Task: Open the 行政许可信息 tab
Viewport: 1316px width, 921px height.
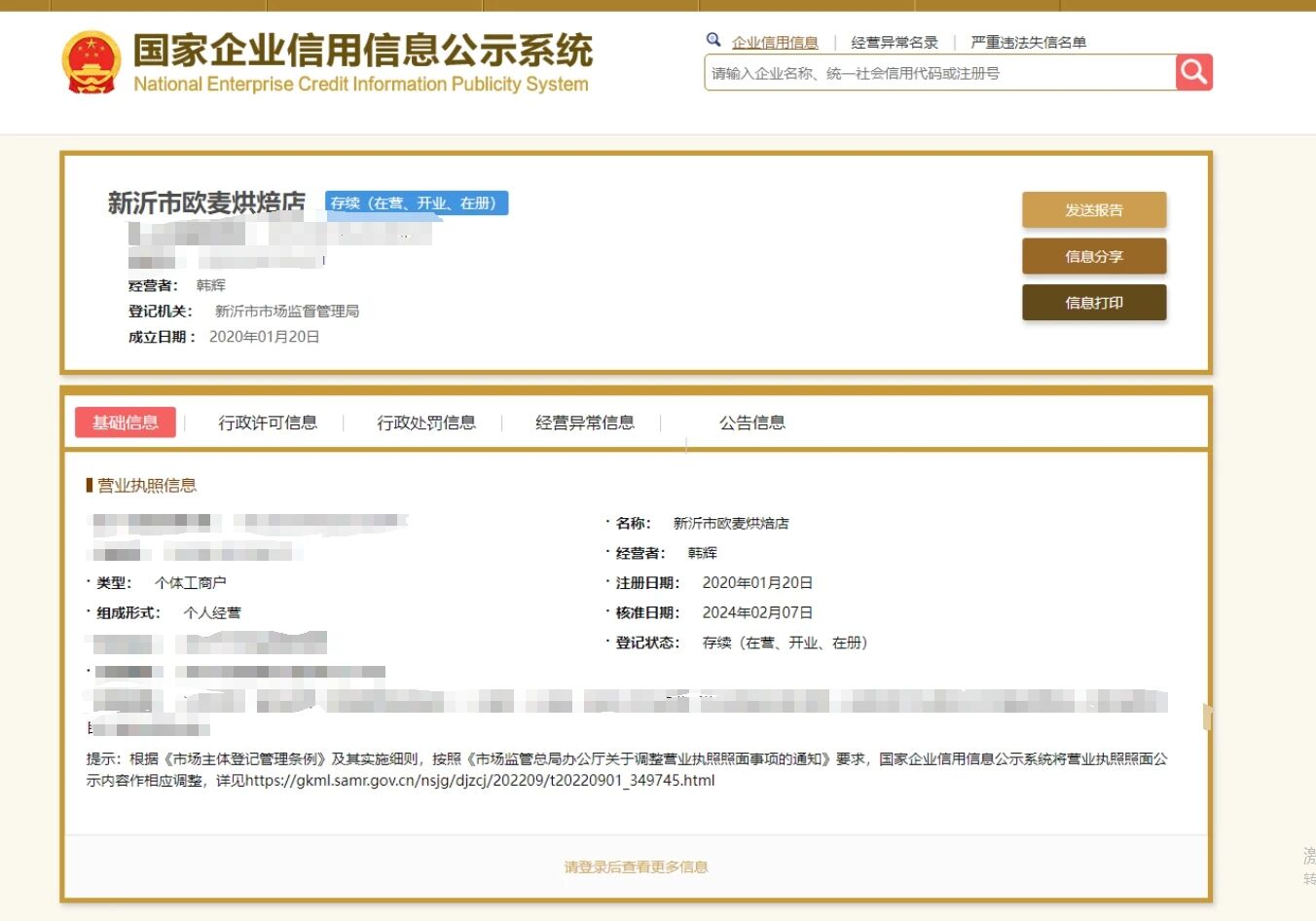Action: coord(268,423)
